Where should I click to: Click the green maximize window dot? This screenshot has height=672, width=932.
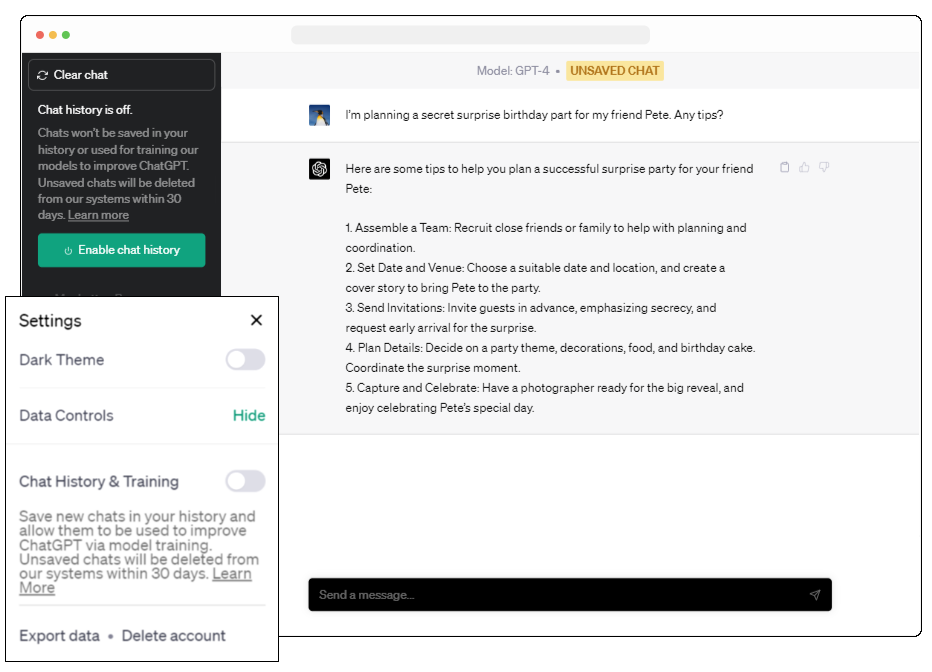[x=66, y=35]
